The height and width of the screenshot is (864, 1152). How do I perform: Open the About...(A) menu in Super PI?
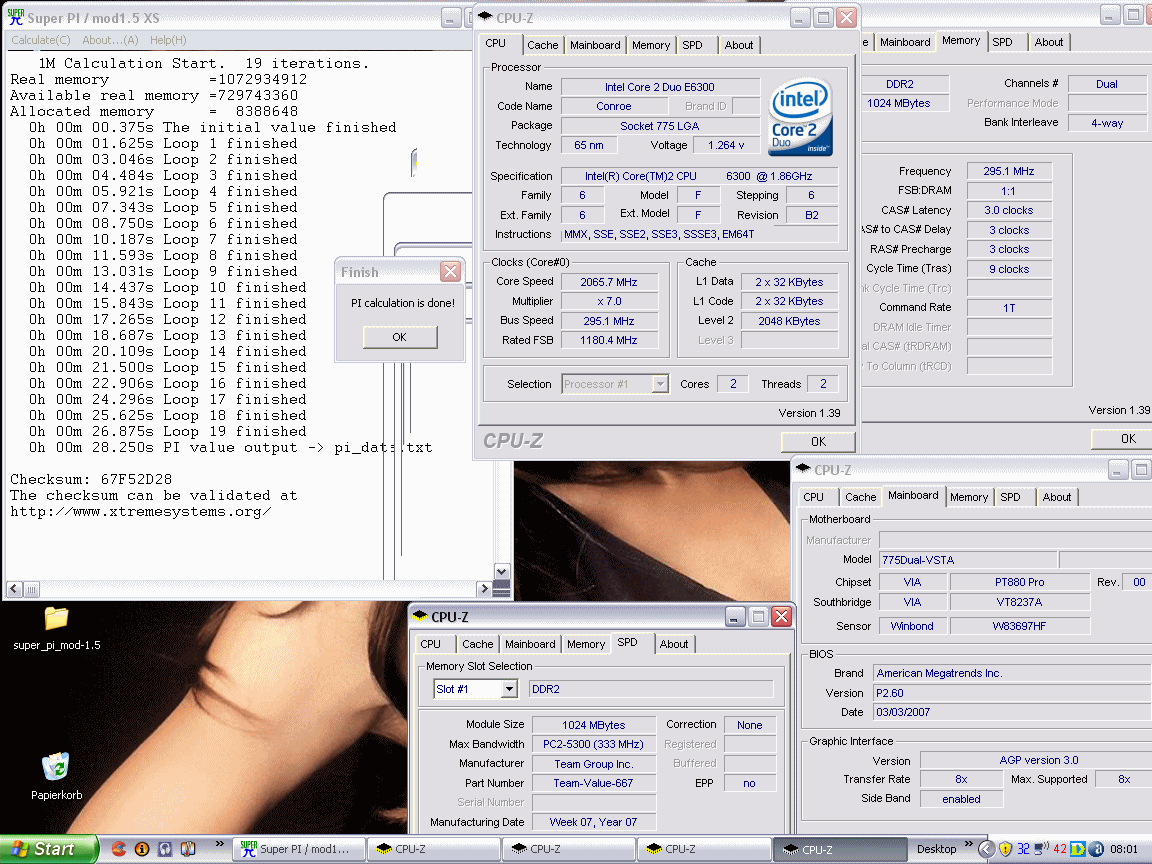tap(110, 40)
